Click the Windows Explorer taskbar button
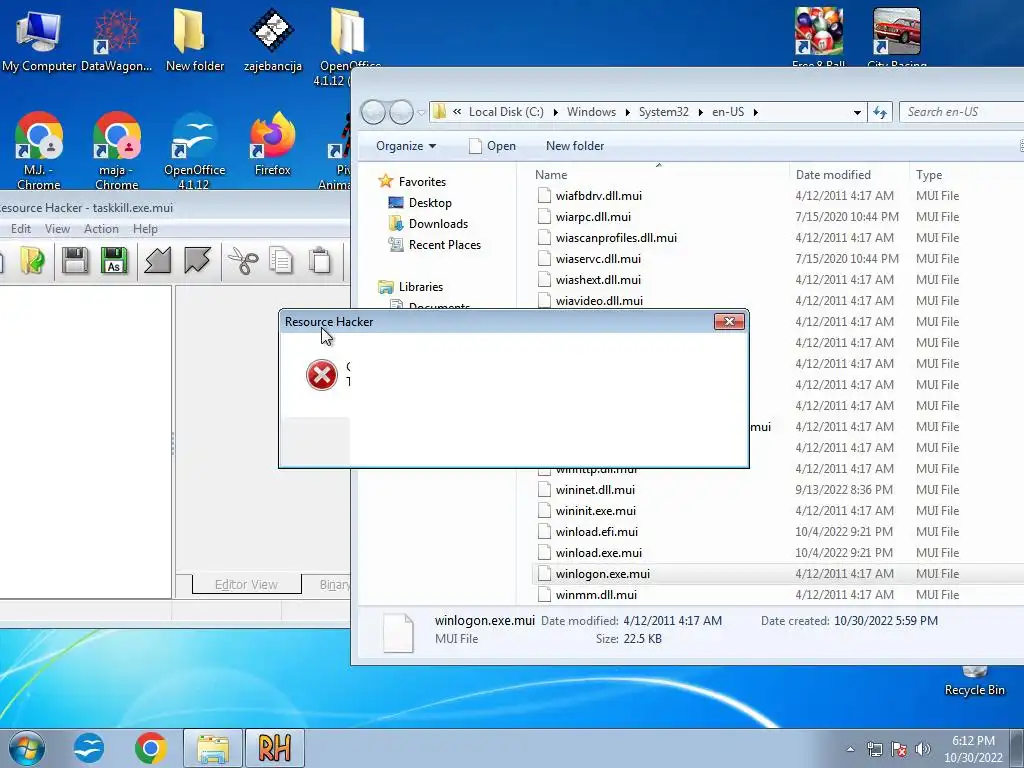 tap(213, 748)
